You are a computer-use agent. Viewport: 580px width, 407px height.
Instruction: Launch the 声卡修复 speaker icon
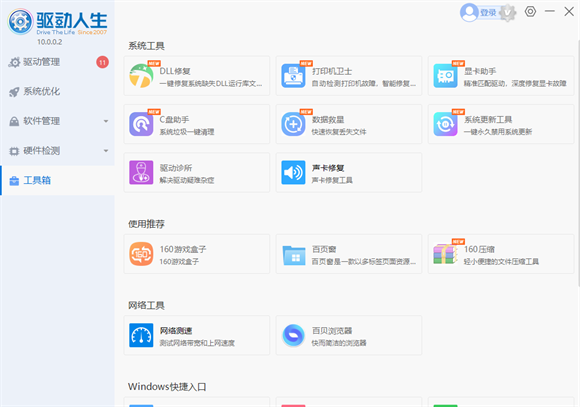(293, 172)
